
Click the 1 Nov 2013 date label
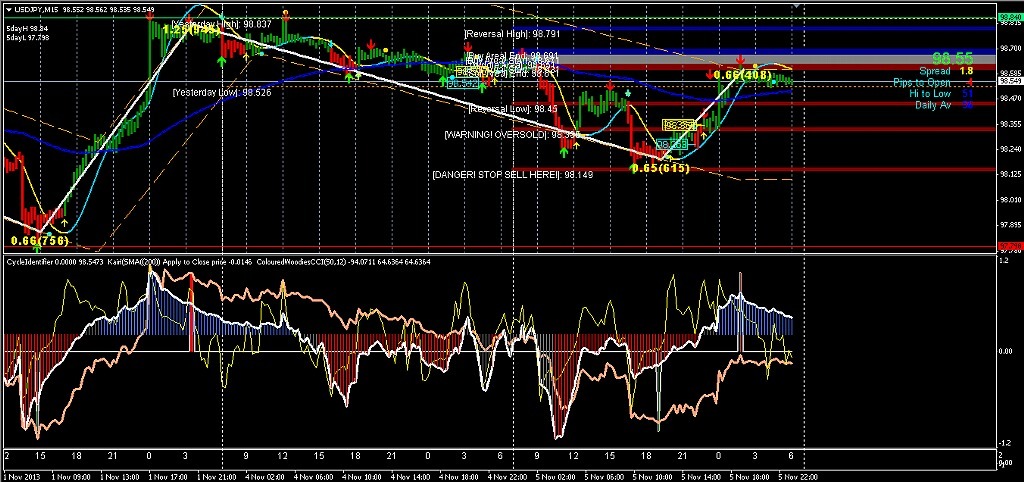[20, 477]
